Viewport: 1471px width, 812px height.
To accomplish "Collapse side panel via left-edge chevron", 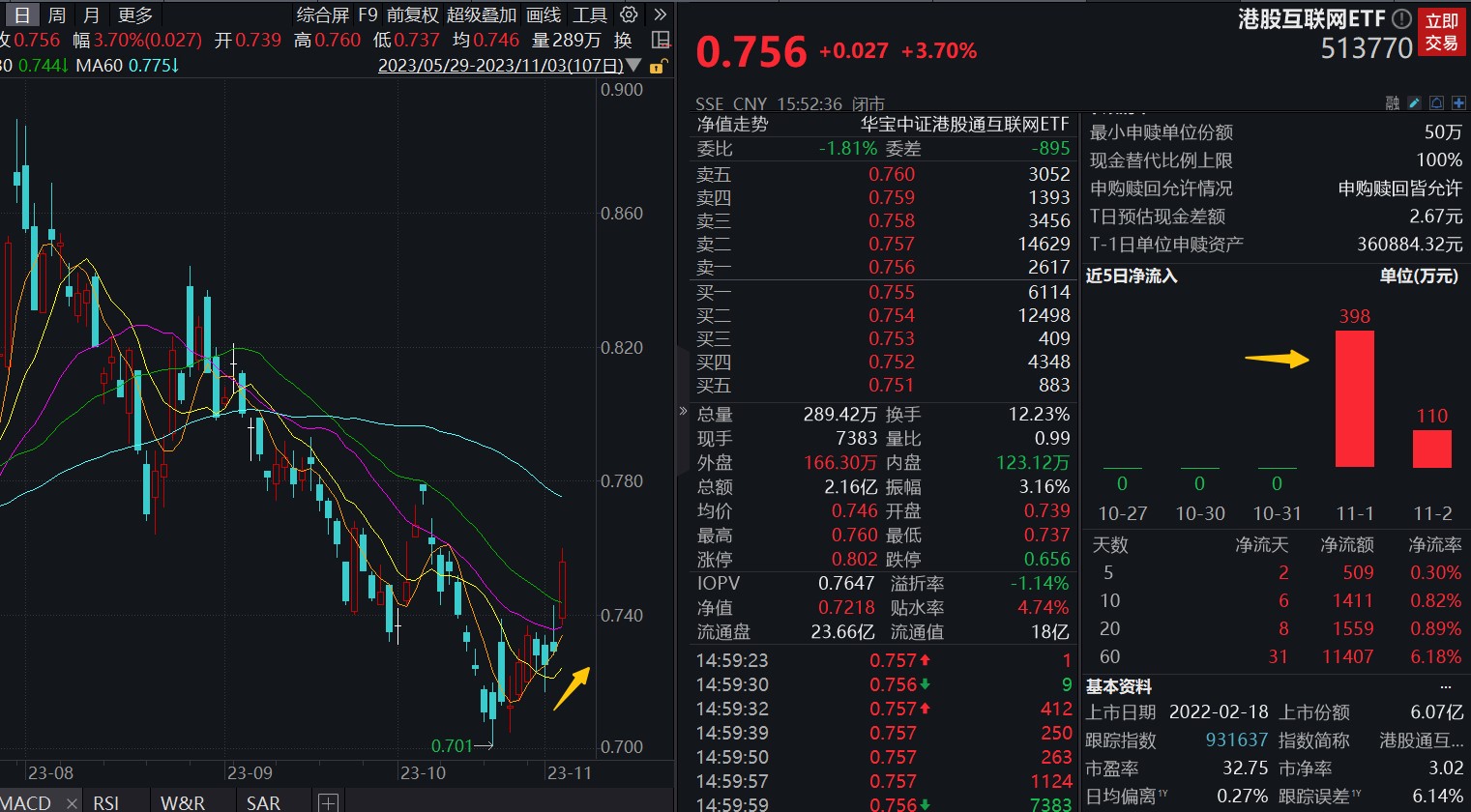I will coord(683,411).
